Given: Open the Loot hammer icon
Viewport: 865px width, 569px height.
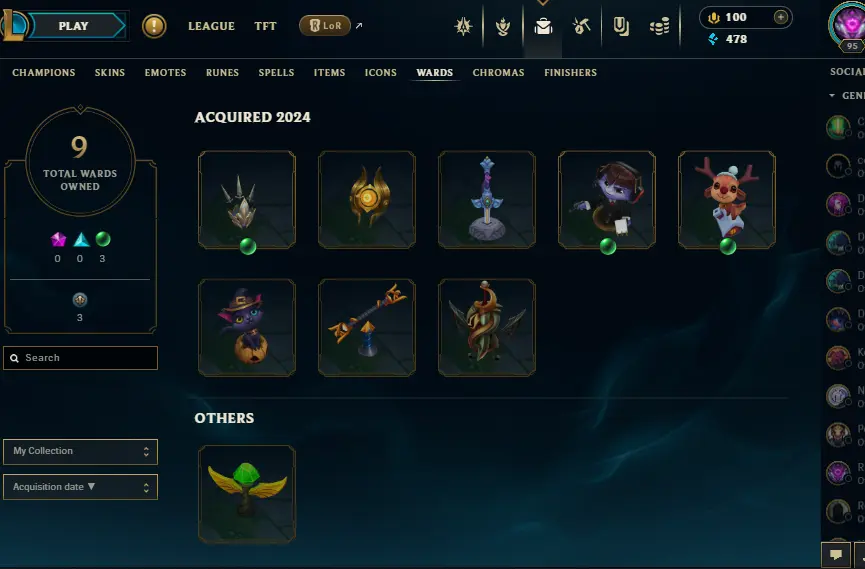Looking at the screenshot, I should coord(581,26).
